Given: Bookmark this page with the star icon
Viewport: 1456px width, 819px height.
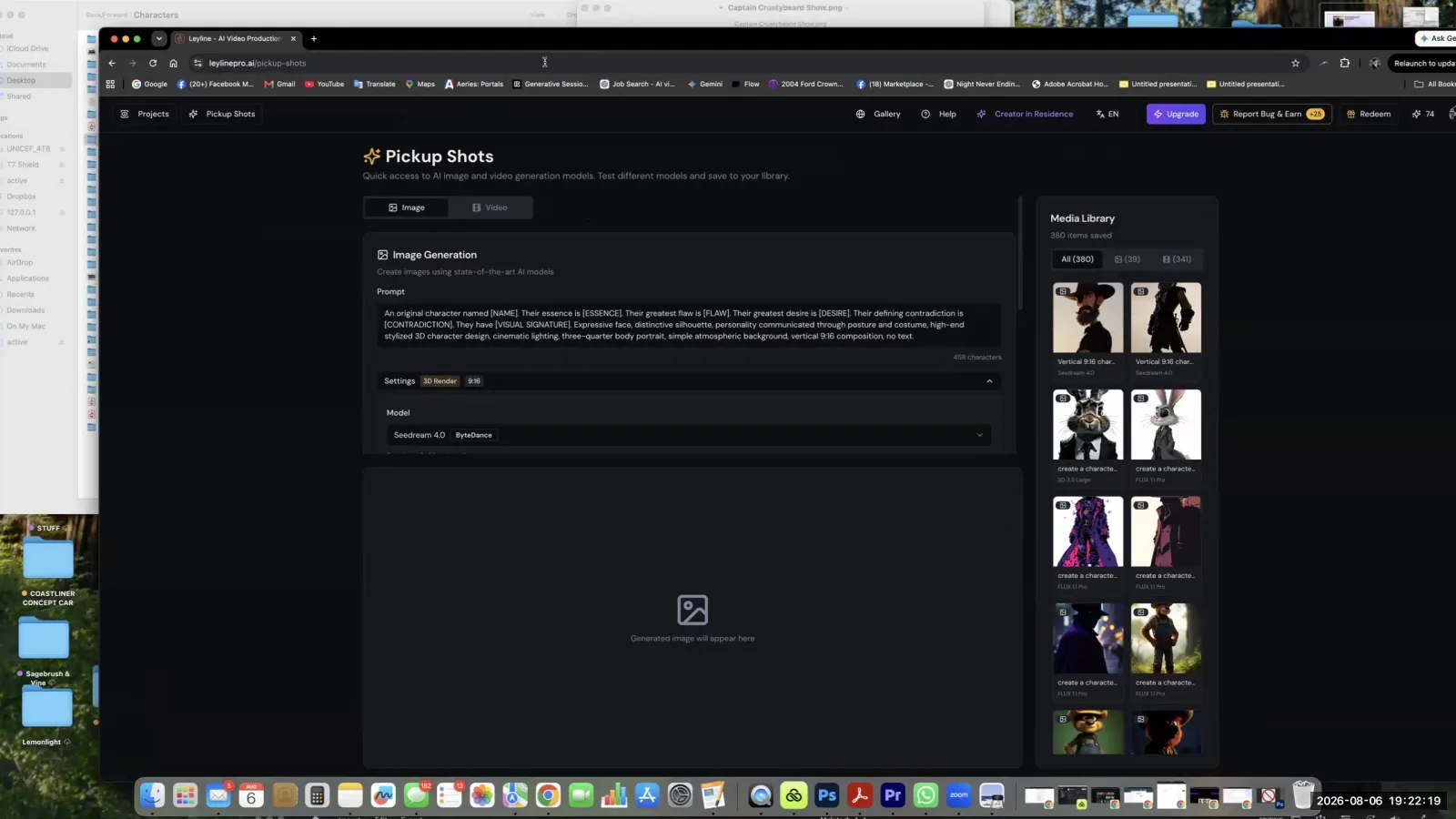Looking at the screenshot, I should [x=1295, y=63].
